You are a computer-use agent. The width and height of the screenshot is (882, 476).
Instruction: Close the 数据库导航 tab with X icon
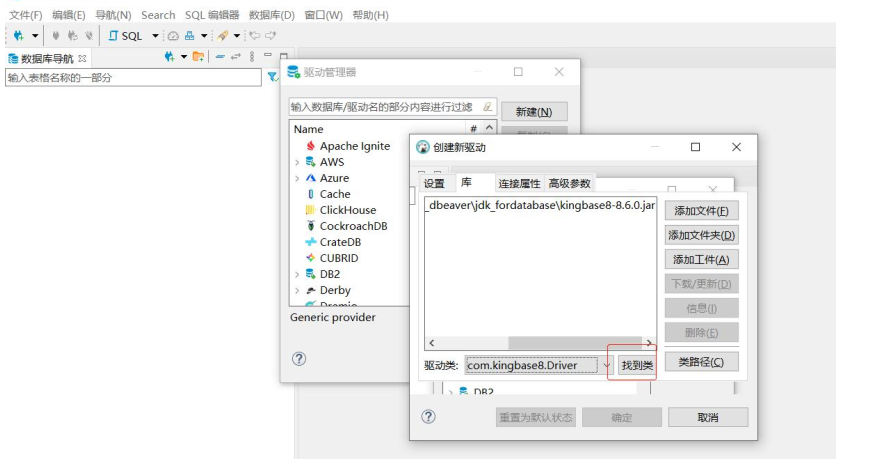point(82,58)
